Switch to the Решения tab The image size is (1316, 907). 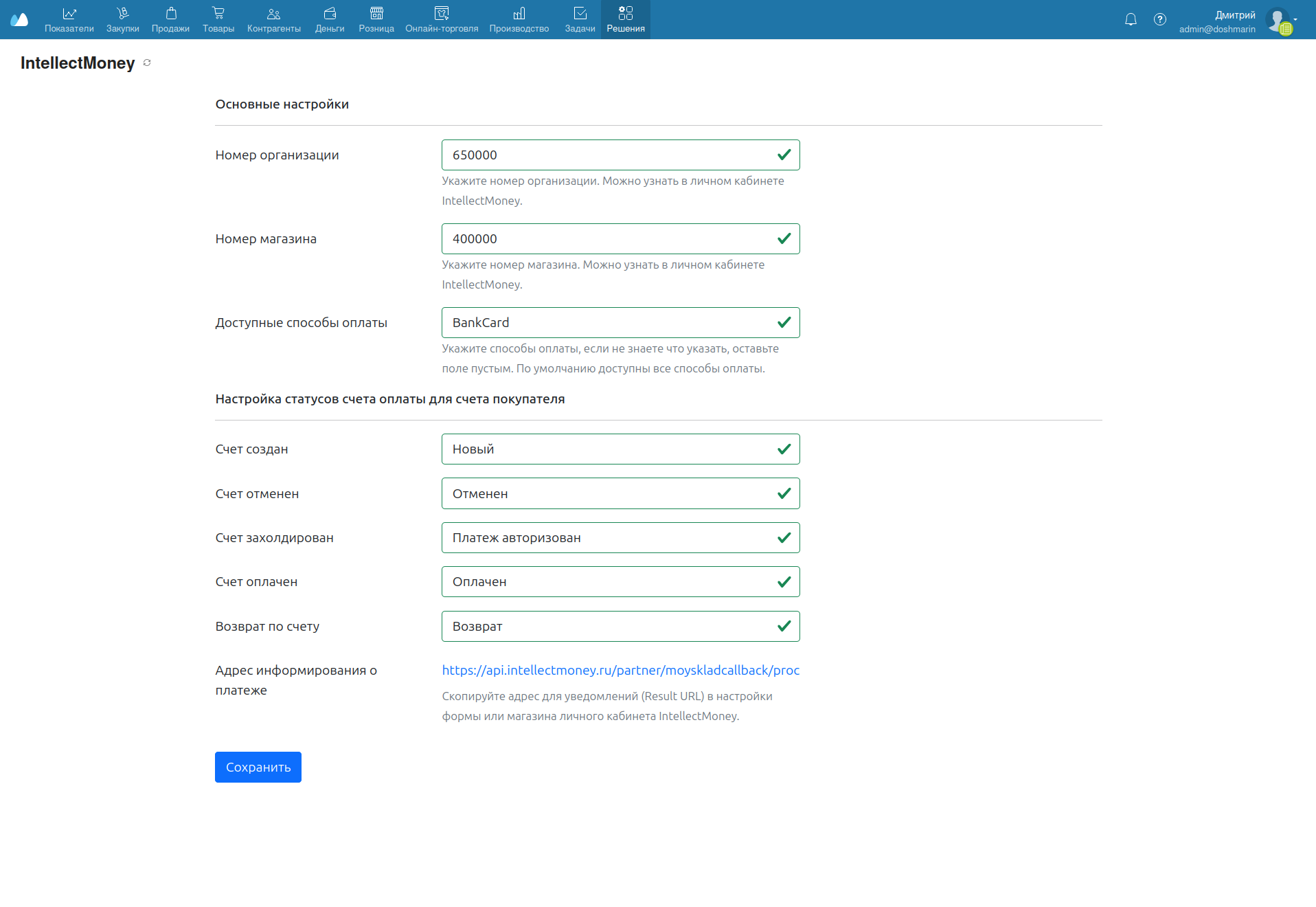625,19
